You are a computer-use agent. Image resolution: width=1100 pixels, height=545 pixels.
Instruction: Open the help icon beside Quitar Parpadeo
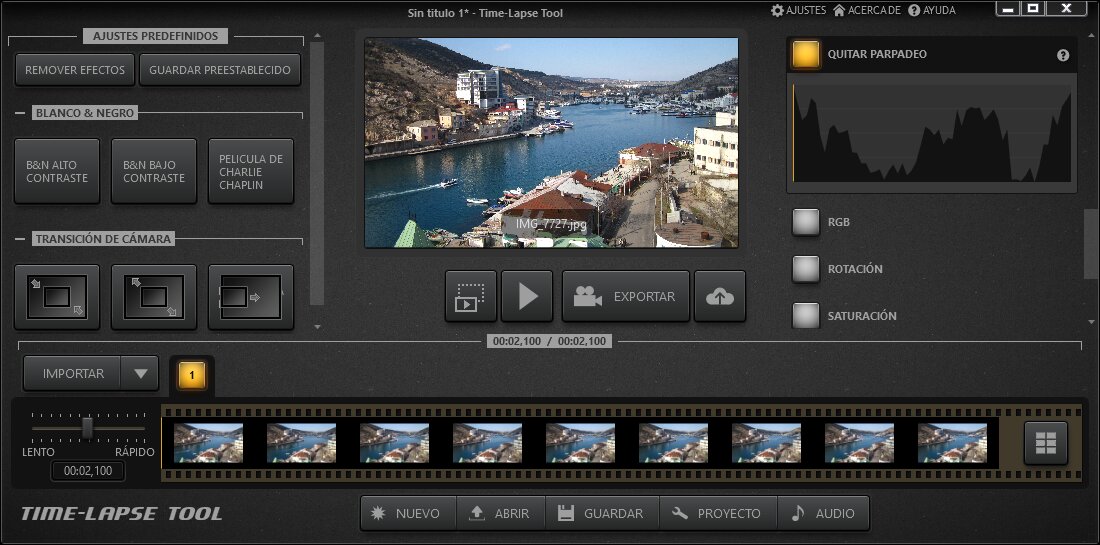[1063, 56]
